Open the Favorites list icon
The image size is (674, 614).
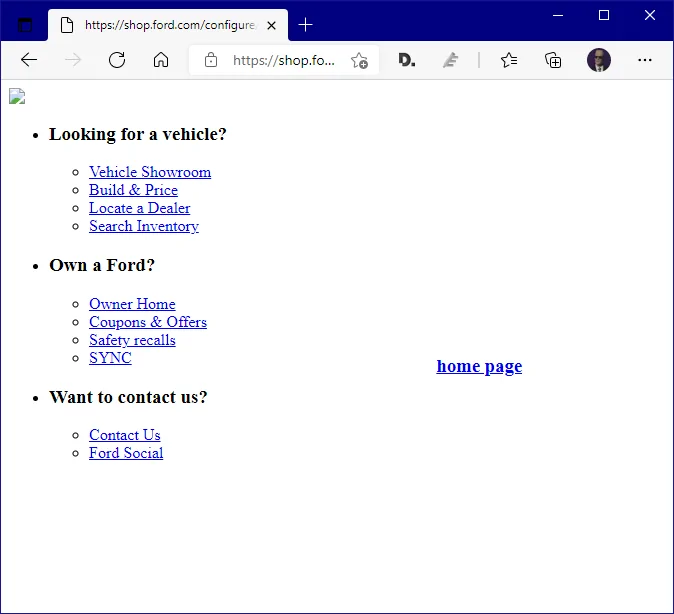[x=509, y=60]
